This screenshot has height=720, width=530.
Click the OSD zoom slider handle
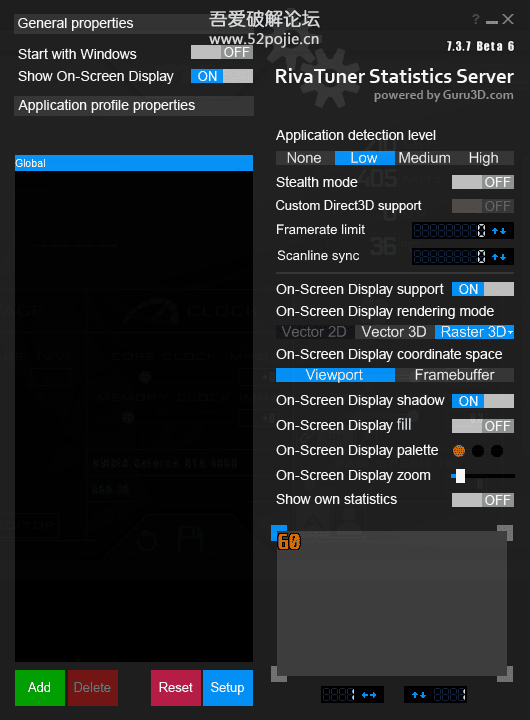pyautogui.click(x=460, y=476)
